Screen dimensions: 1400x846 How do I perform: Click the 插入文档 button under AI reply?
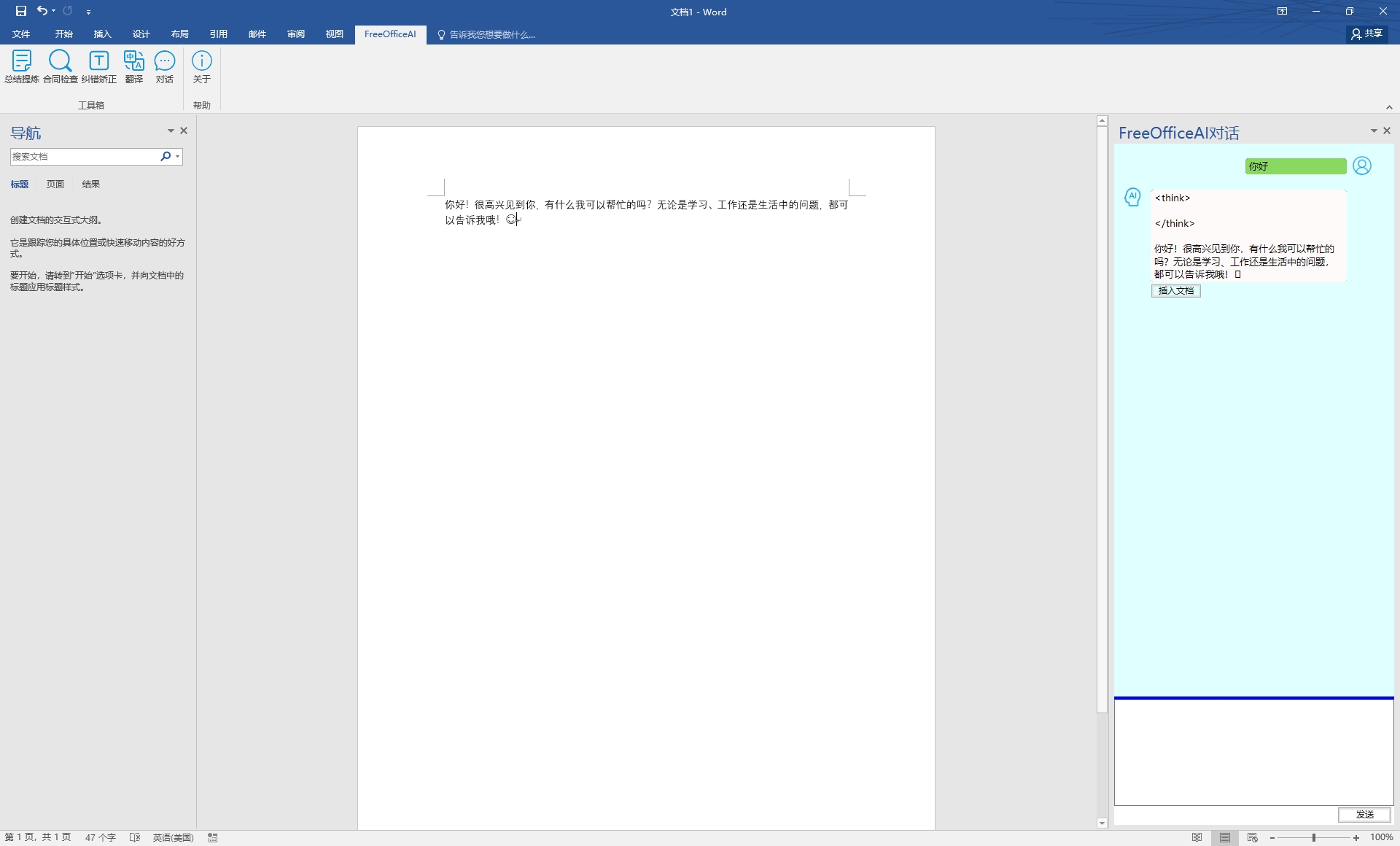coord(1175,291)
